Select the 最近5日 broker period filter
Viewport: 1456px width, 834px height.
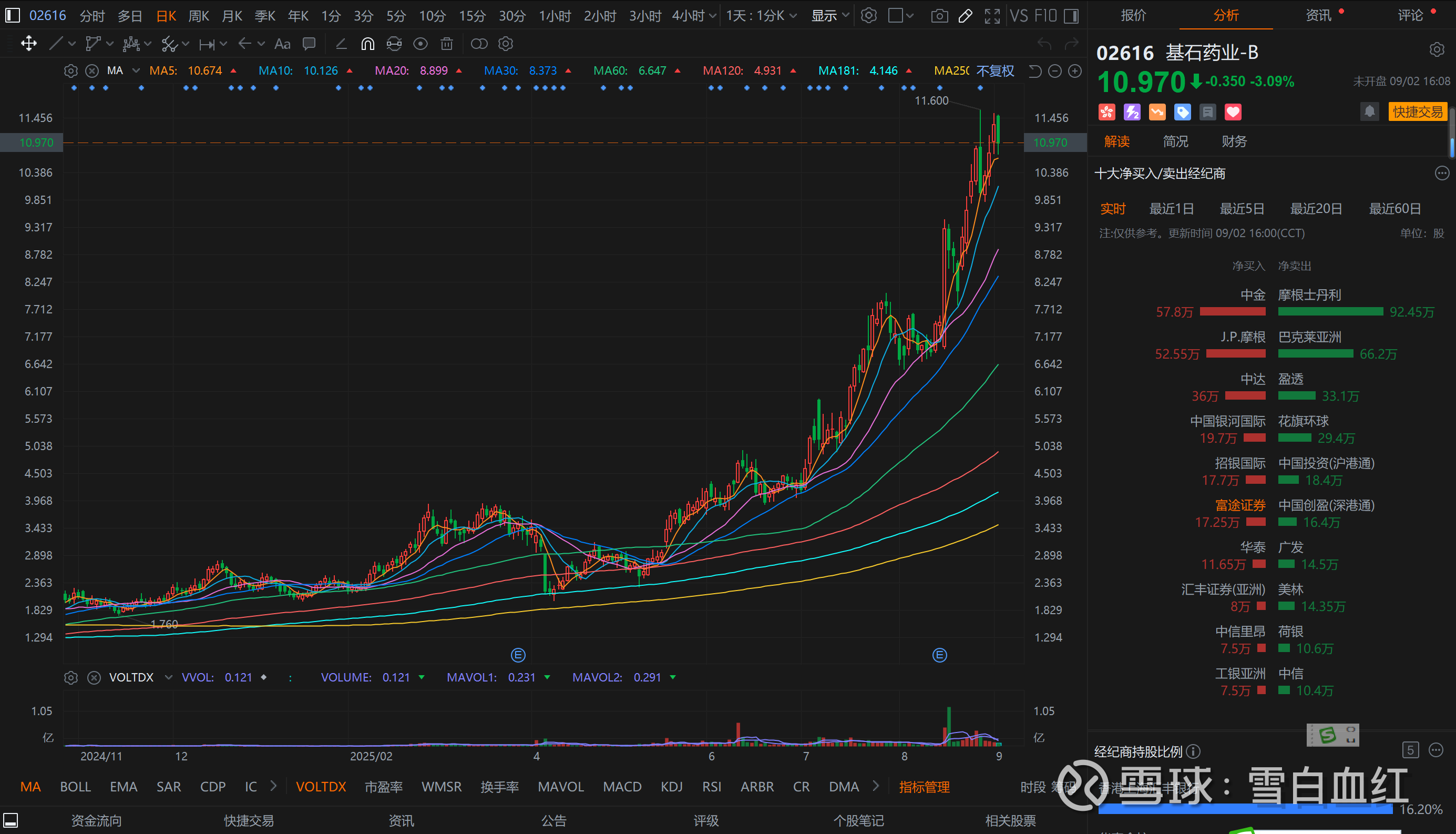1242,208
